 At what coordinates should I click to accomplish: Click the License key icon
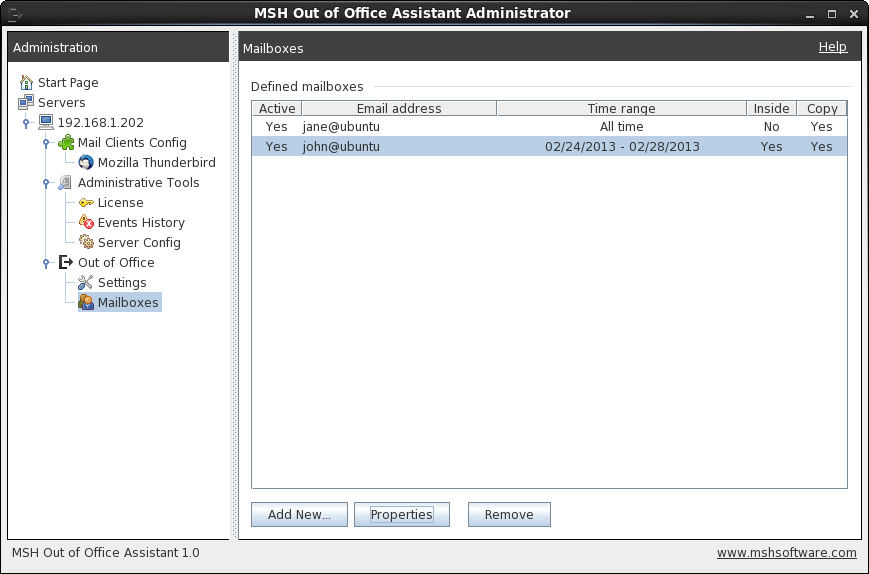(86, 203)
